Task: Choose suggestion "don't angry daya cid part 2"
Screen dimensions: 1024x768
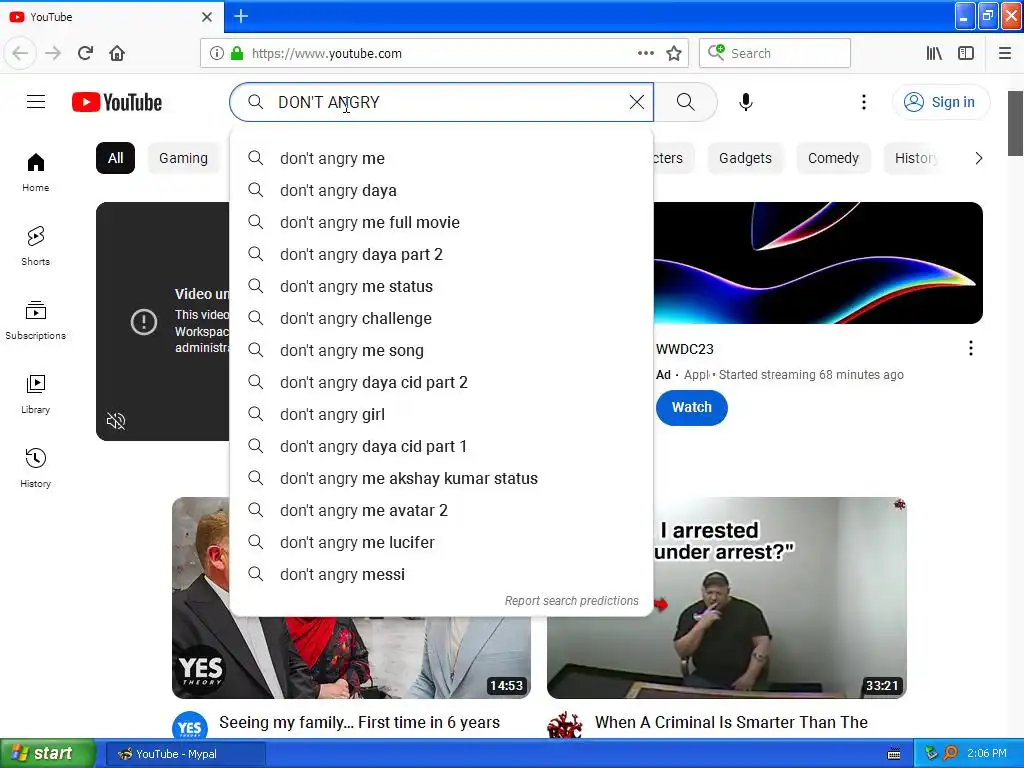Action: pos(441,382)
